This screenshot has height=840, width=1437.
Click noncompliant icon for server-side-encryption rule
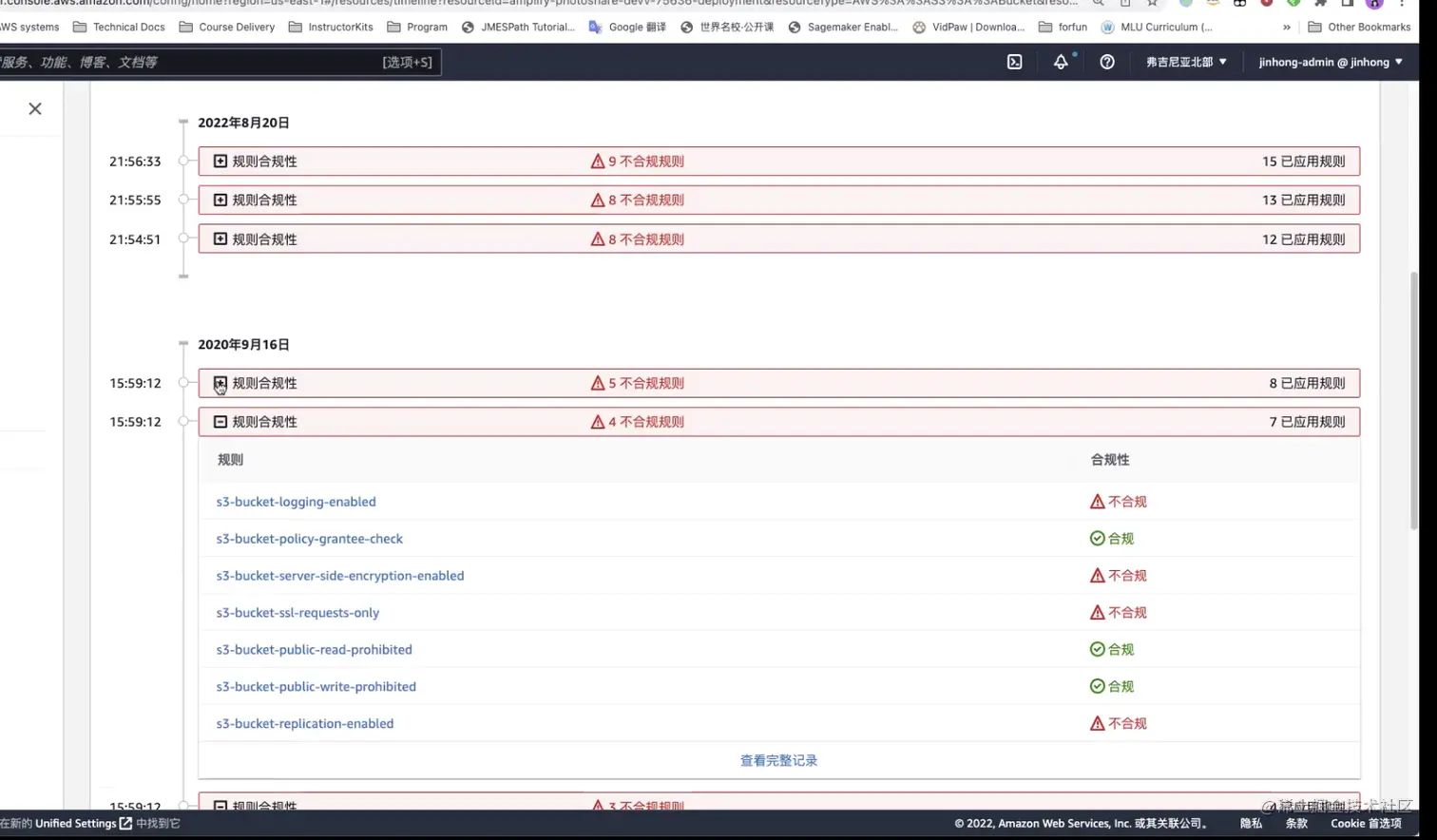coord(1097,576)
